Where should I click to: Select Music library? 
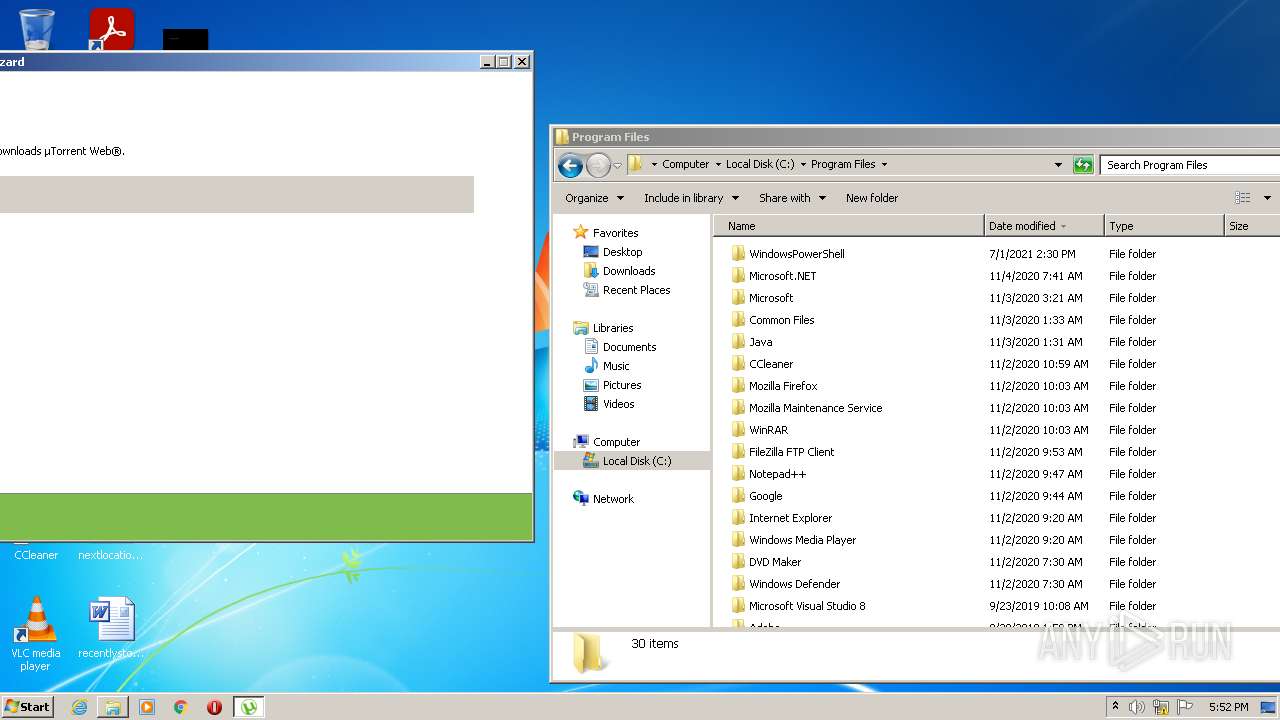616,366
